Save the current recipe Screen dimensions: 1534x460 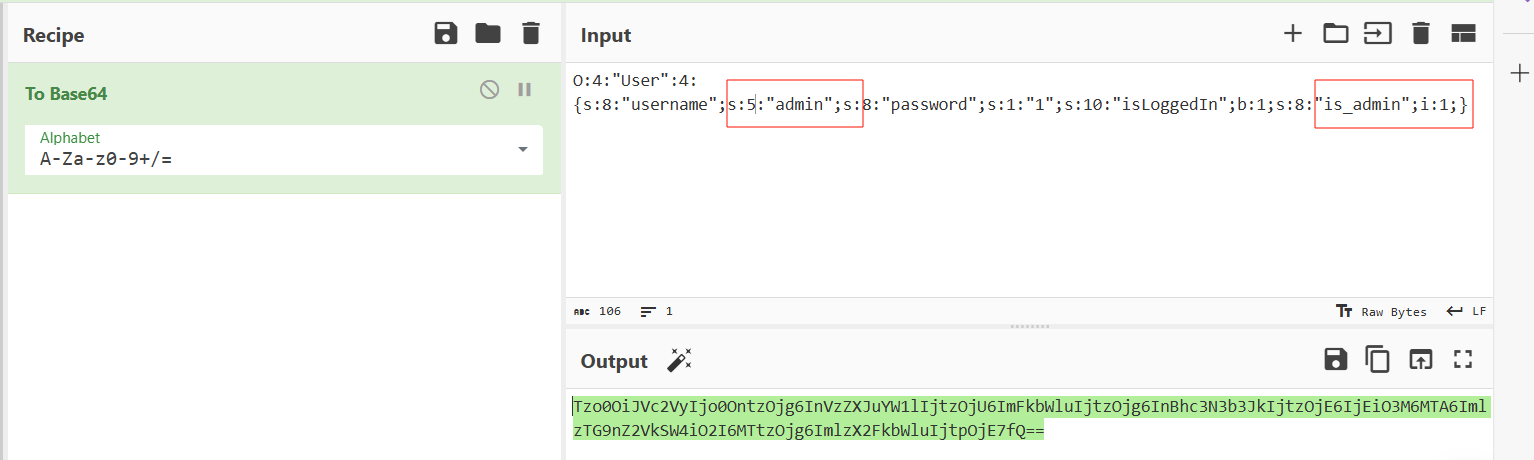click(x=446, y=34)
